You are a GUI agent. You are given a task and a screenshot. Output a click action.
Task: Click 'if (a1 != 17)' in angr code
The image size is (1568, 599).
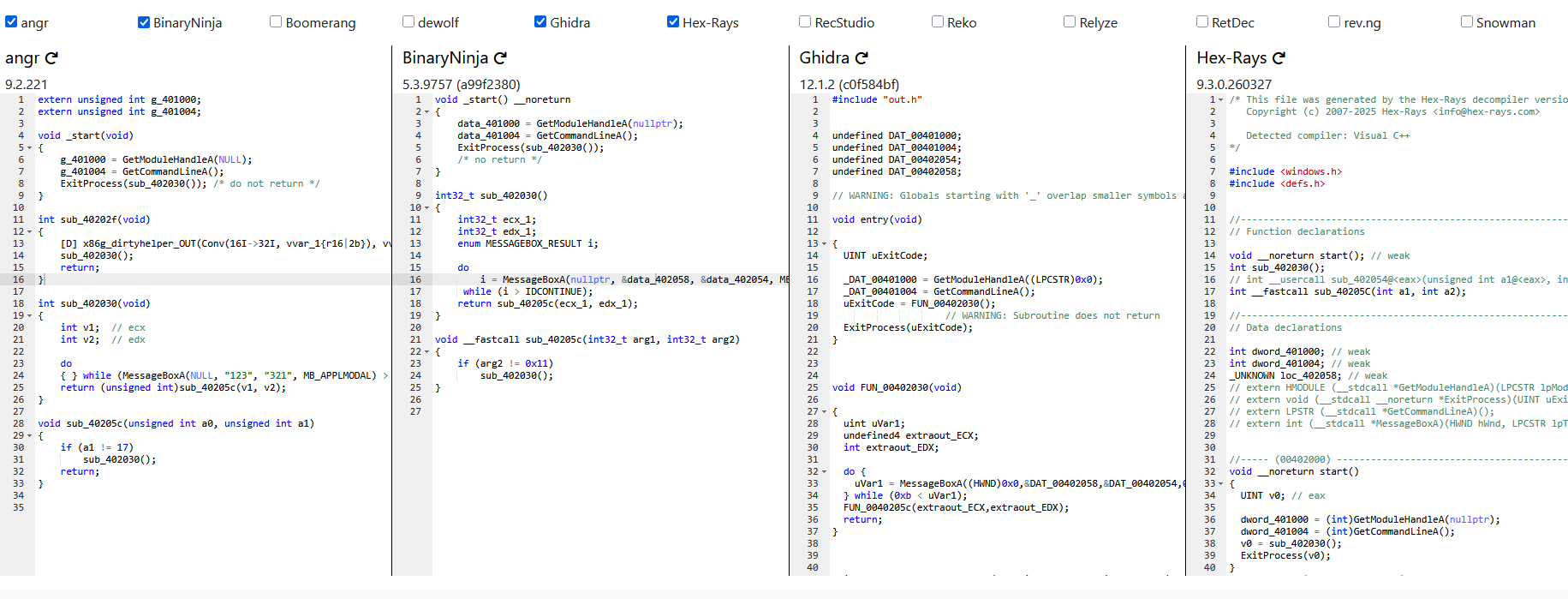click(97, 447)
